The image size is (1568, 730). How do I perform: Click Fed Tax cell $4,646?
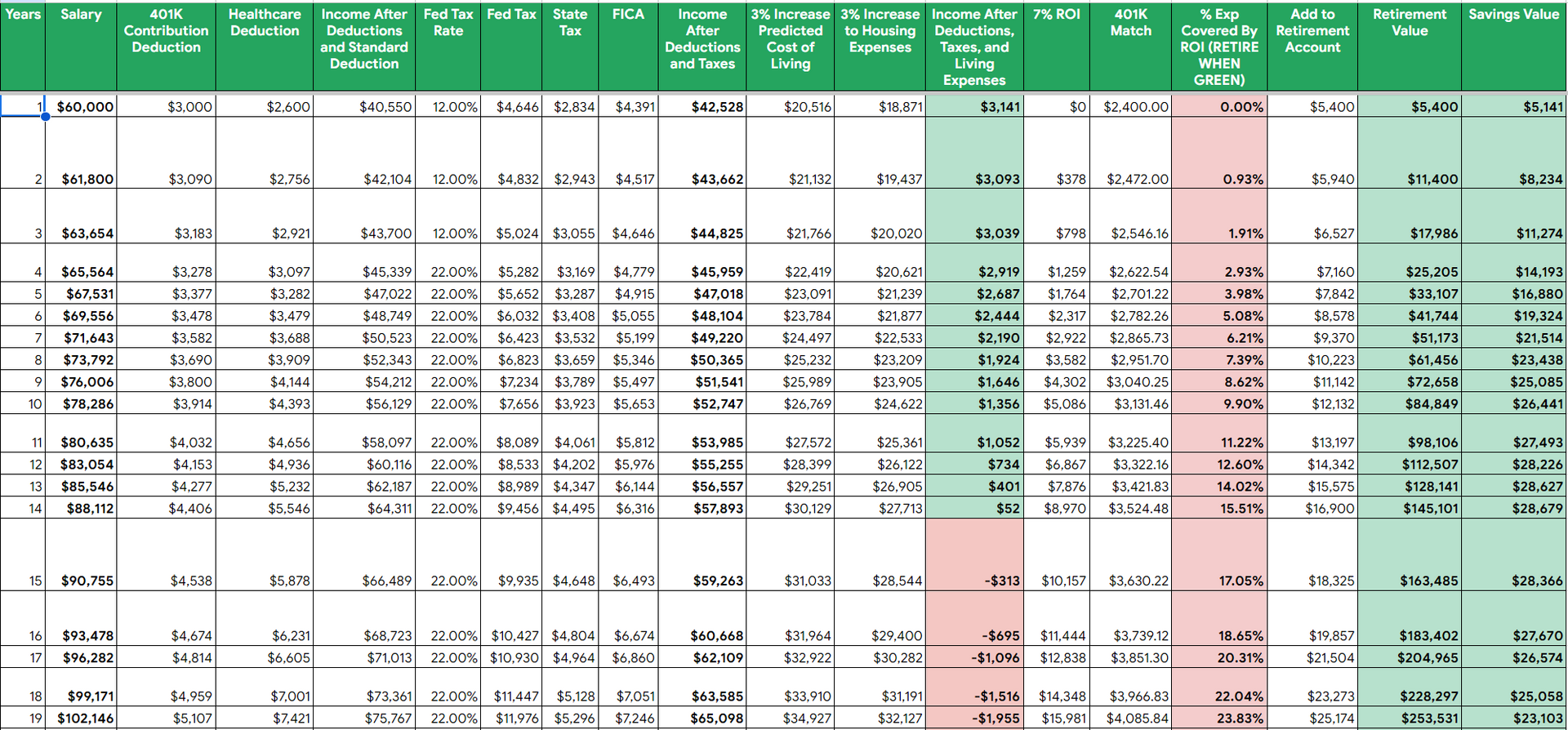[511, 106]
